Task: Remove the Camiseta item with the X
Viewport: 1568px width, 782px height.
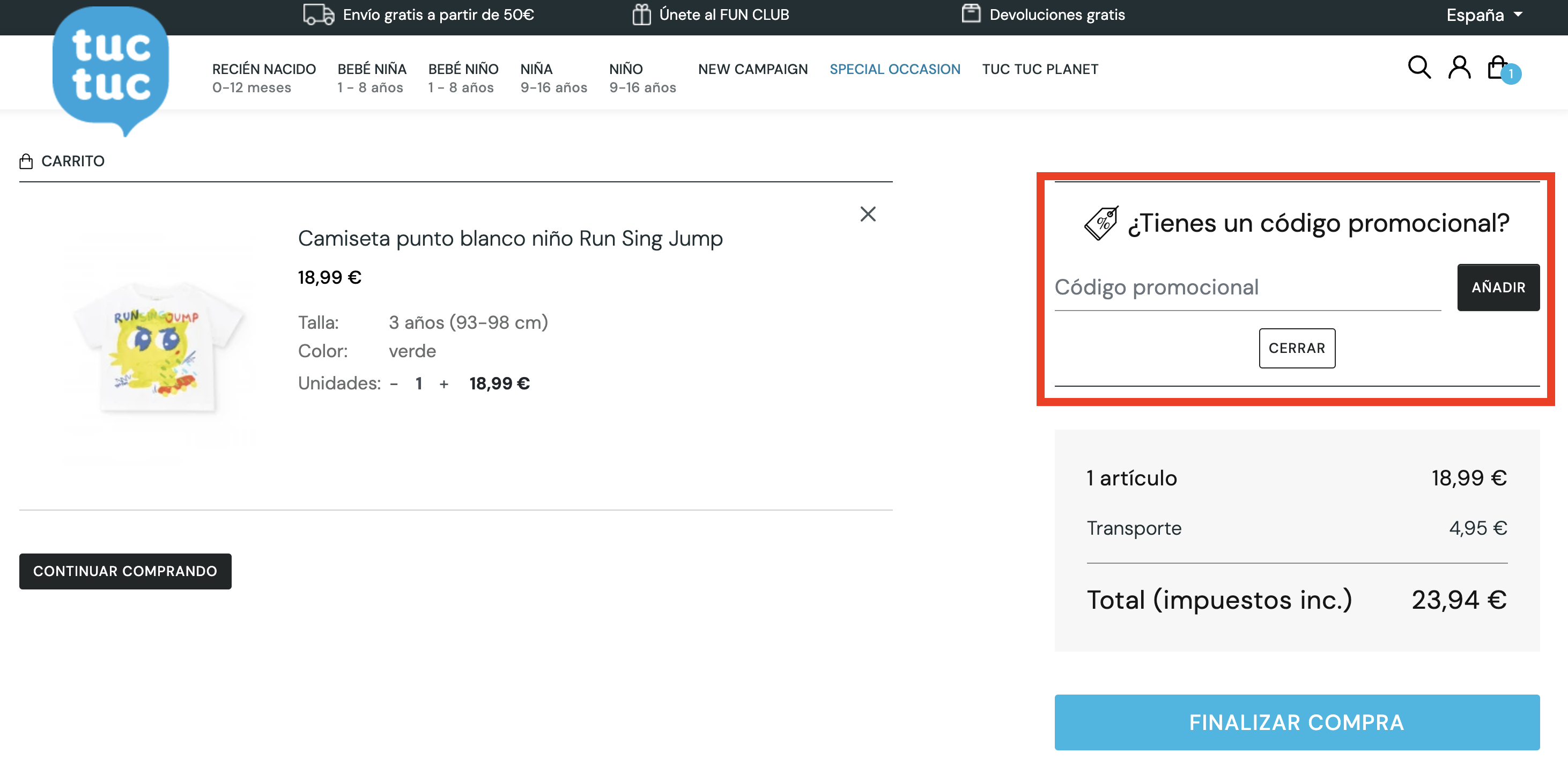Action: coord(868,214)
